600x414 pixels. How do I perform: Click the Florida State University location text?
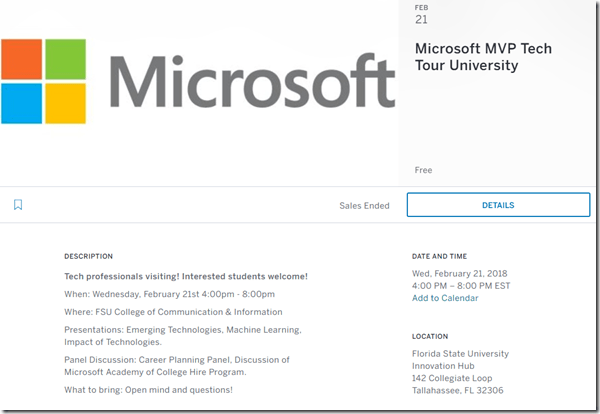click(460, 353)
